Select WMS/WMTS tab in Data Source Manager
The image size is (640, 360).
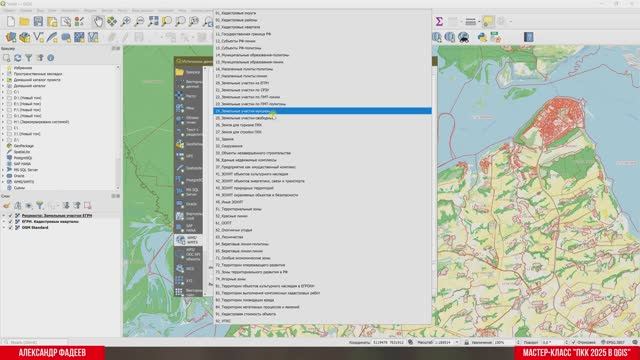click(x=189, y=240)
